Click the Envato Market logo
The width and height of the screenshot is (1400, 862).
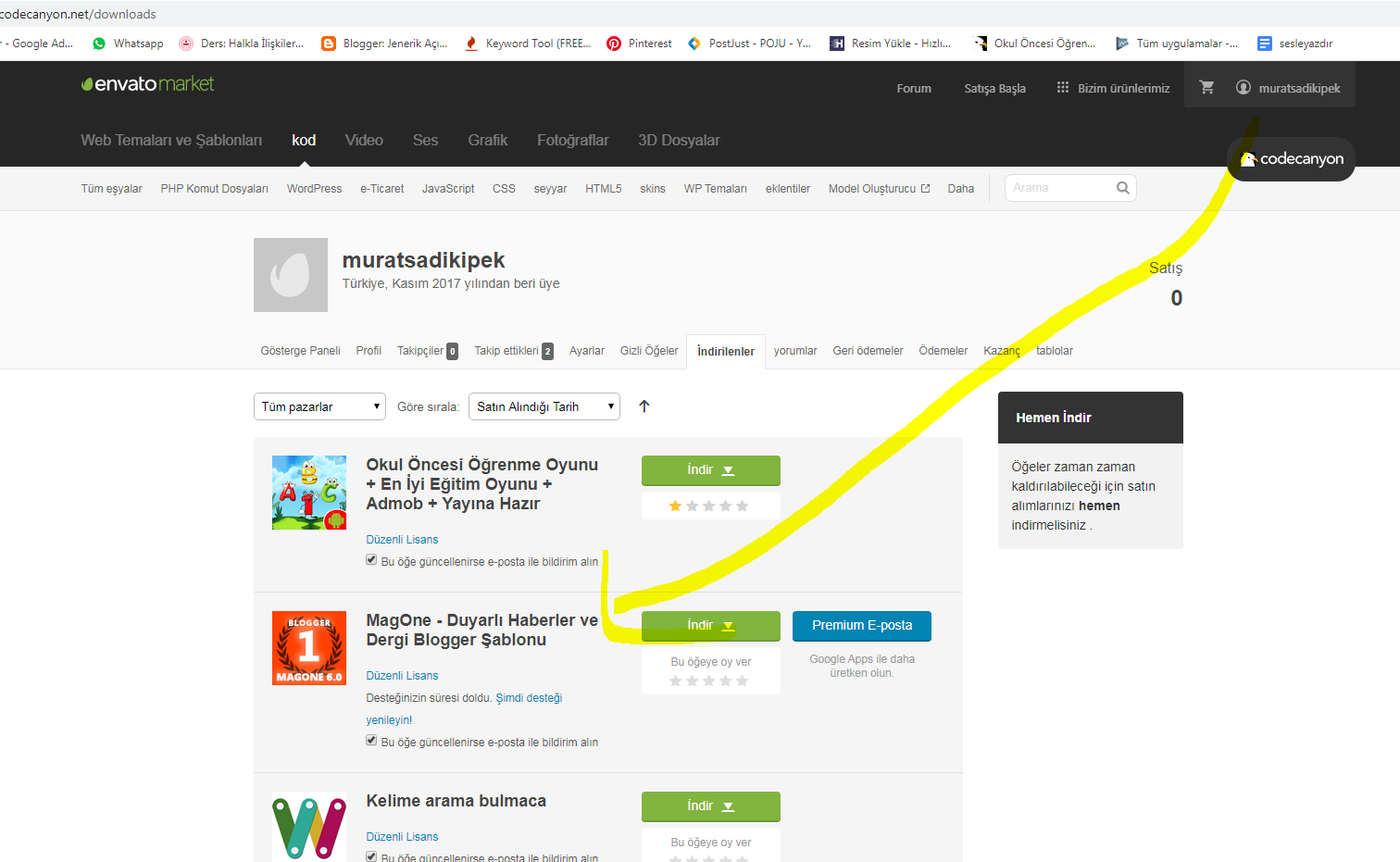click(x=148, y=84)
